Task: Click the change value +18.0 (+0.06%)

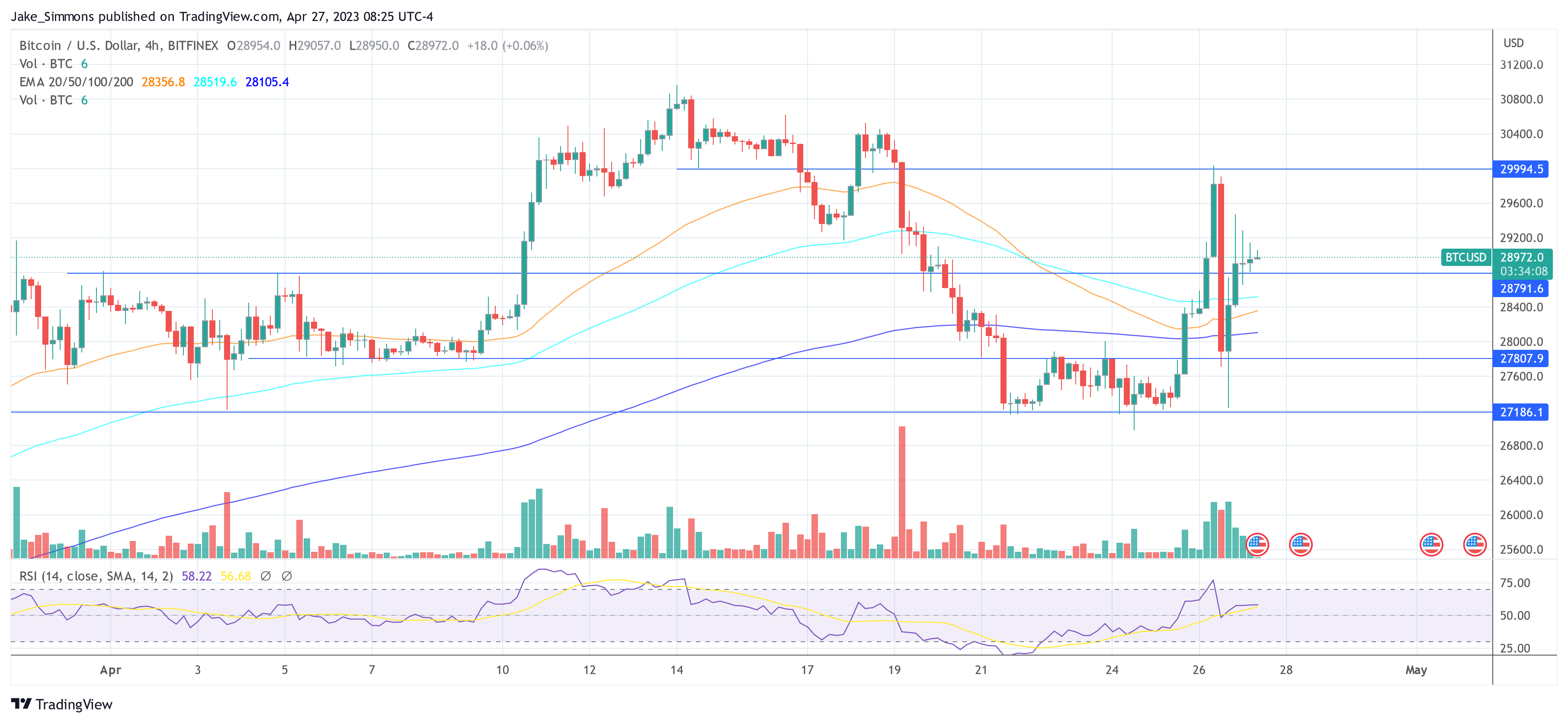Action: click(x=508, y=46)
